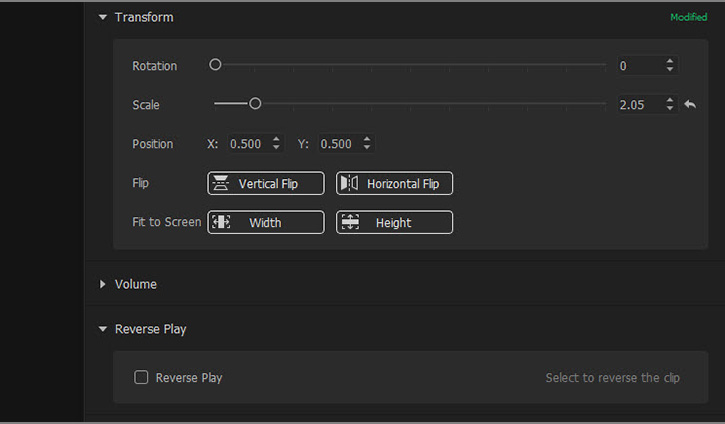Click the Fit to Height icon
Screen dimensions: 725x424
pos(349,222)
